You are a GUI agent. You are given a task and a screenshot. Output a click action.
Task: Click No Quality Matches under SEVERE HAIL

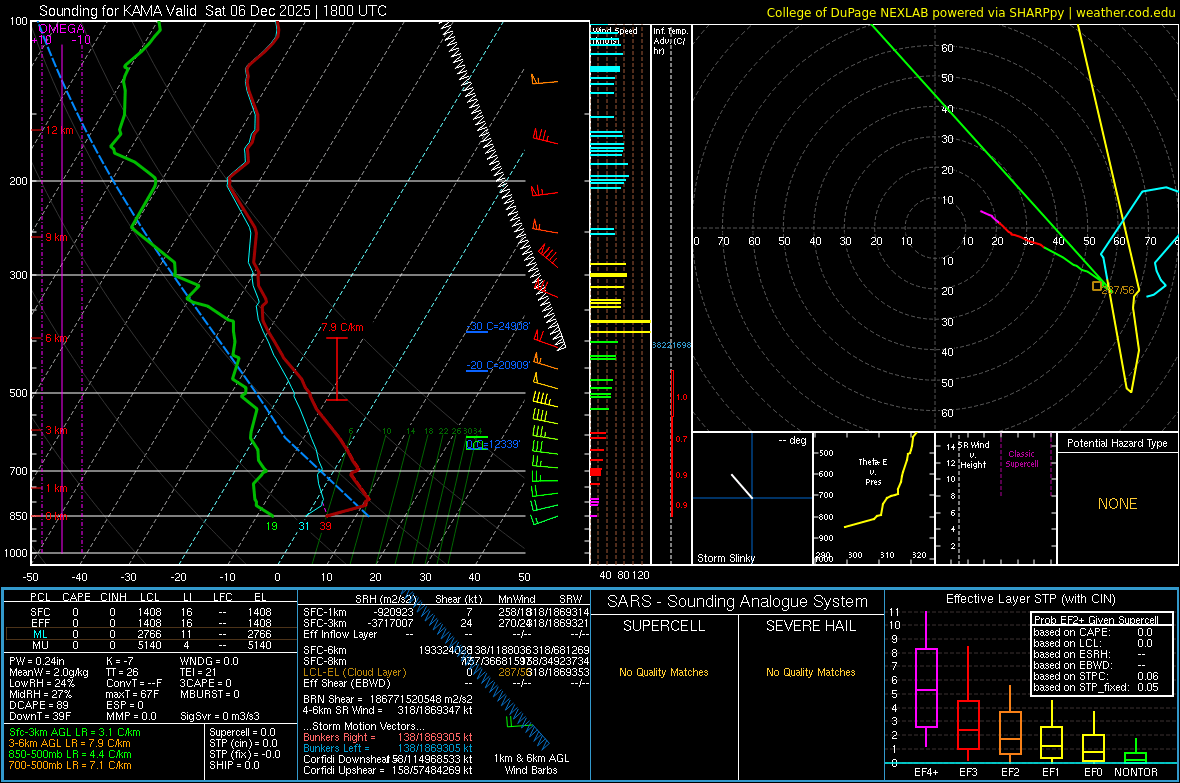click(810, 672)
